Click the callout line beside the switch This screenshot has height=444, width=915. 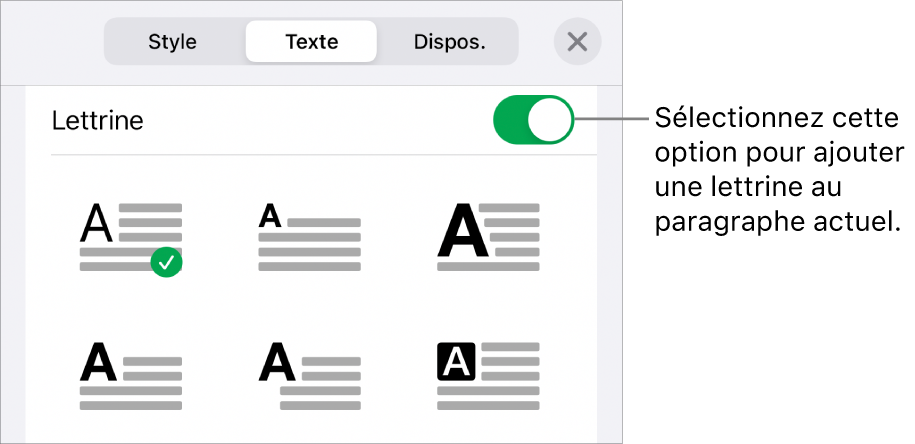[615, 121]
